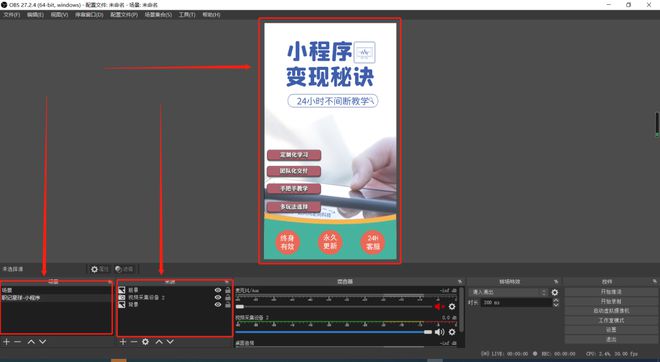
Task: Open the 文件(F) menu
Action: [11, 15]
